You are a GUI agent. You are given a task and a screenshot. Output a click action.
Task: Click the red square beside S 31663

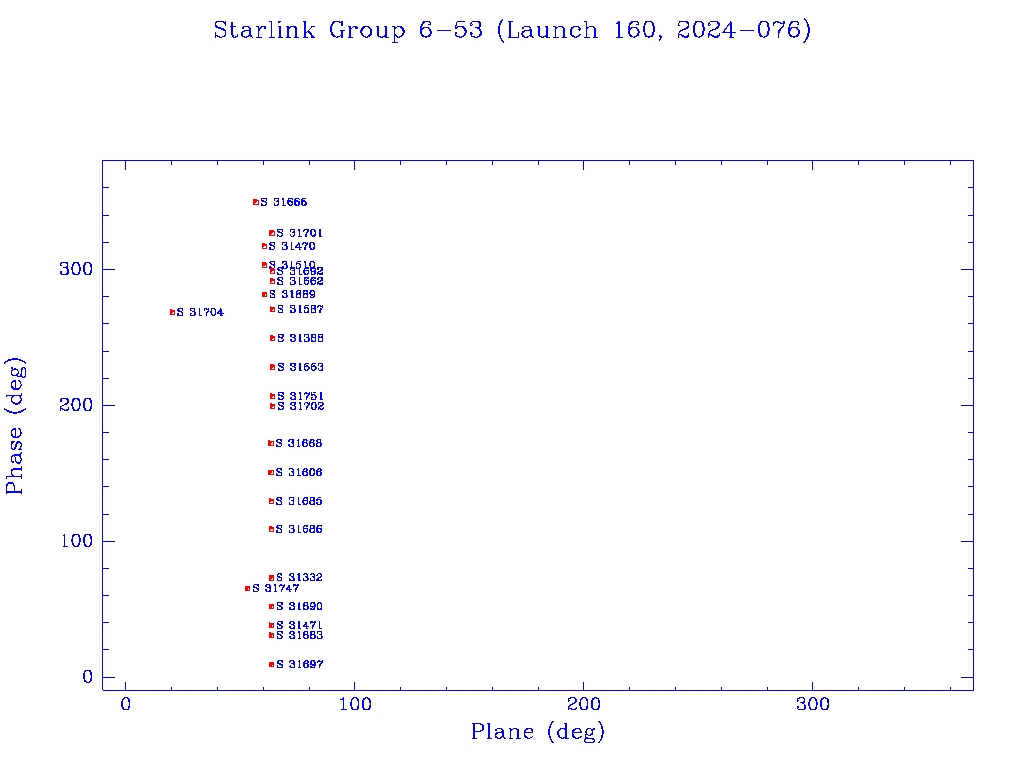[272, 367]
